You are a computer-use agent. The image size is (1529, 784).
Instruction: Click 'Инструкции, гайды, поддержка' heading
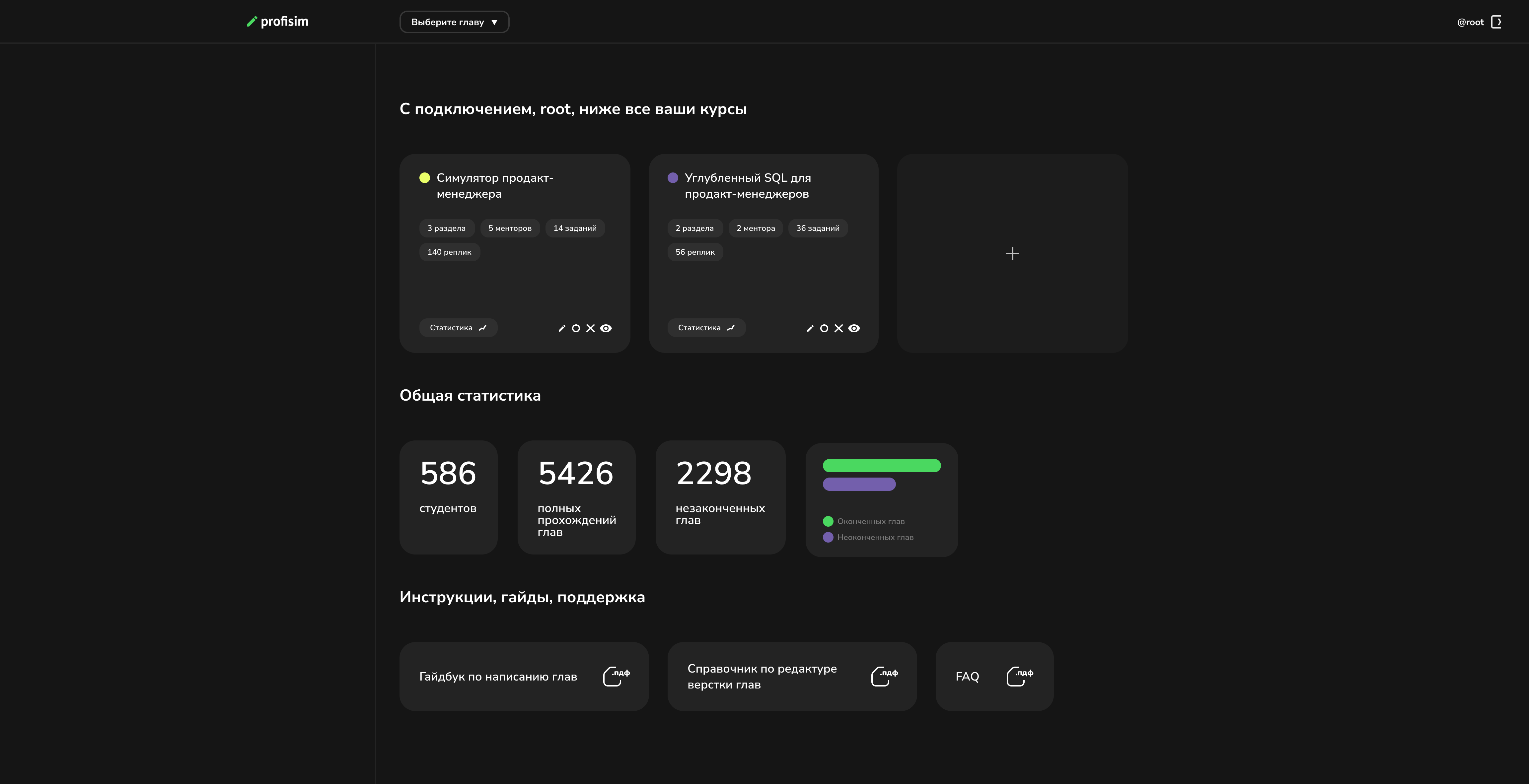(x=522, y=597)
